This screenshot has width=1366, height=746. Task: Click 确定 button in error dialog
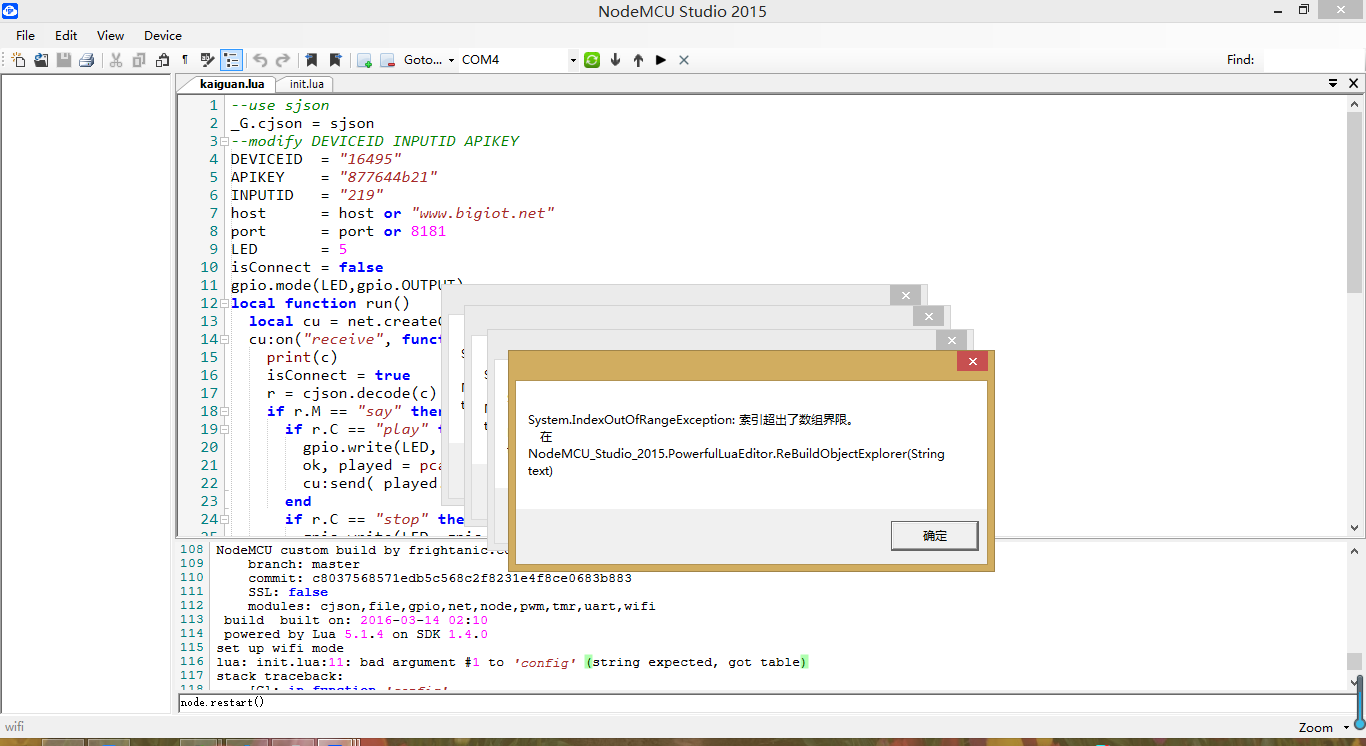935,535
